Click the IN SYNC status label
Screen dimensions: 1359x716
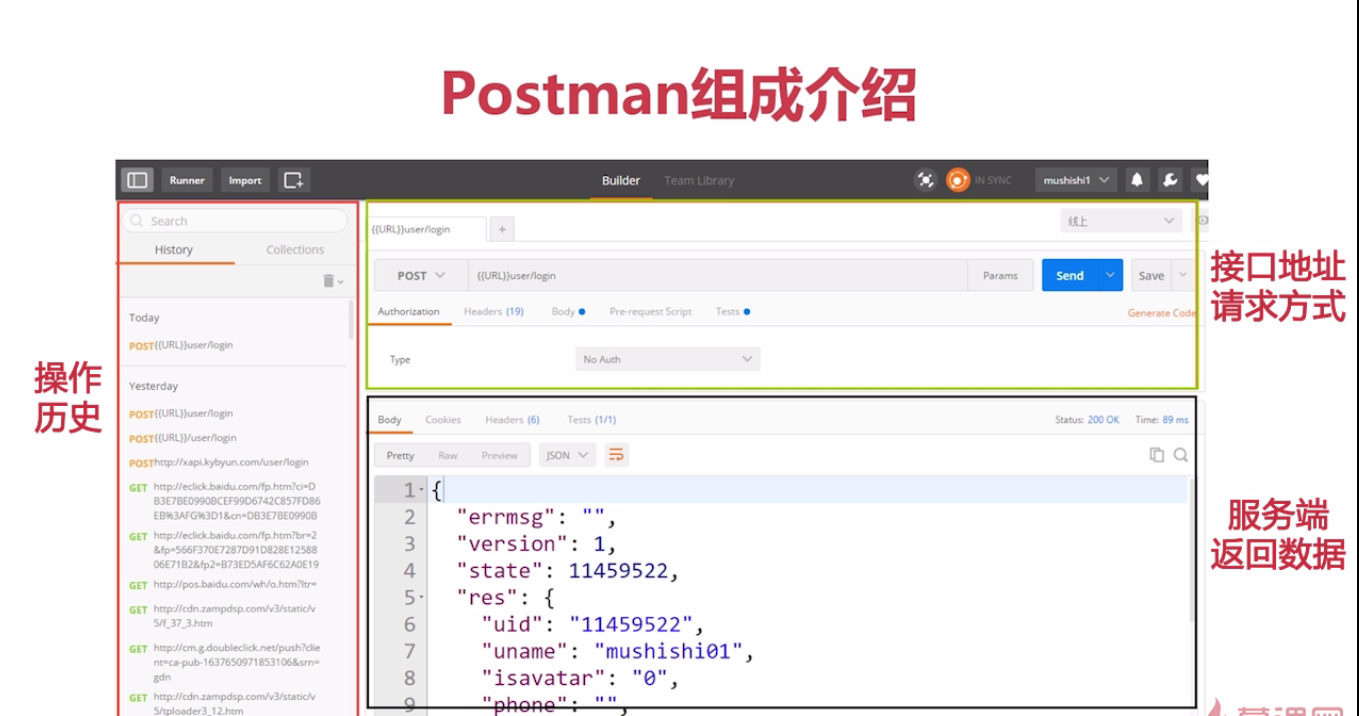993,180
